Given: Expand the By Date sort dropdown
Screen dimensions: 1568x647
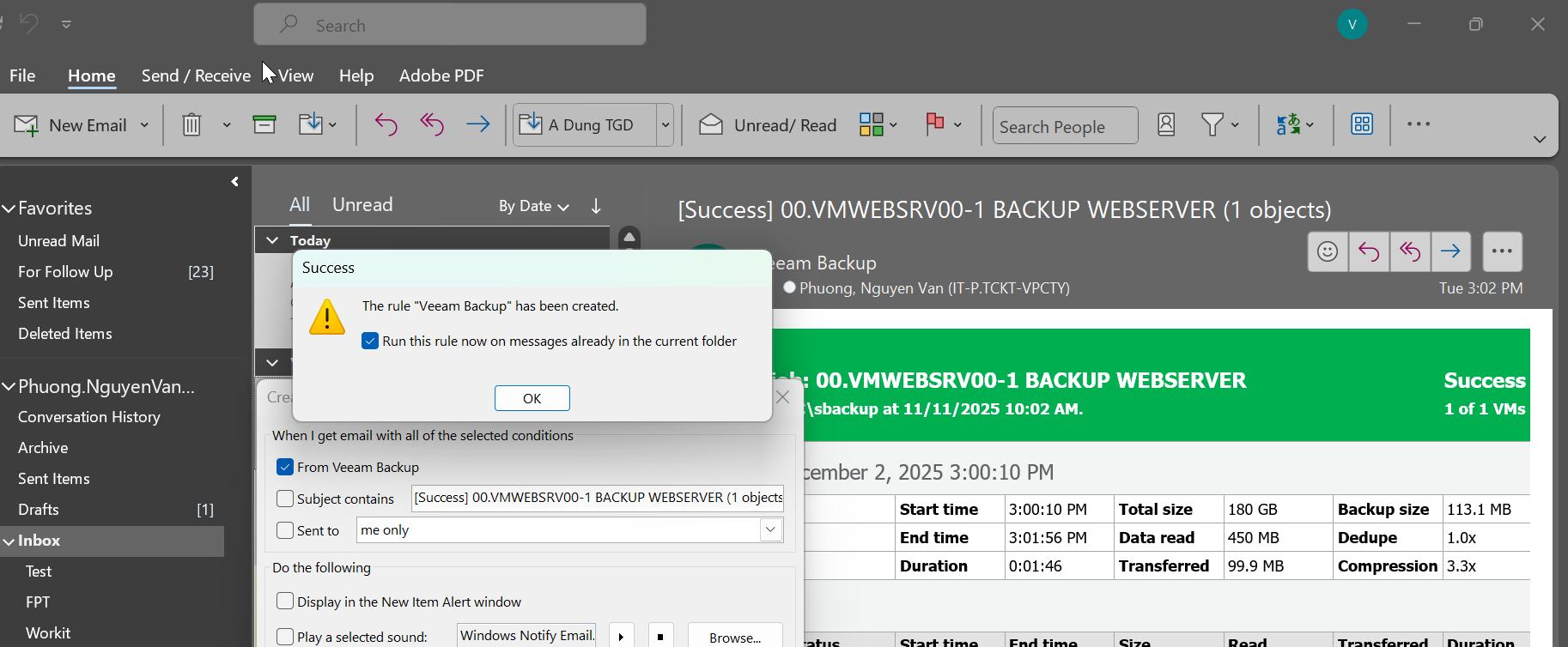Looking at the screenshot, I should point(533,206).
